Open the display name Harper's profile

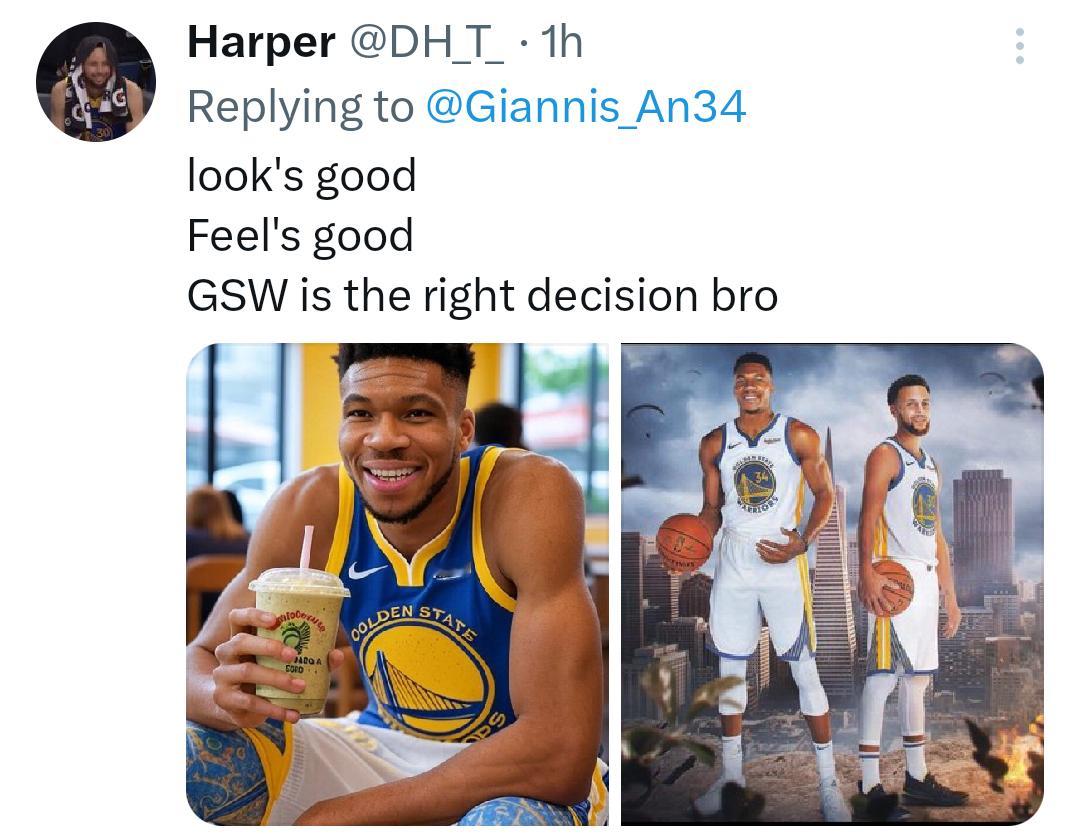pyautogui.click(x=261, y=42)
